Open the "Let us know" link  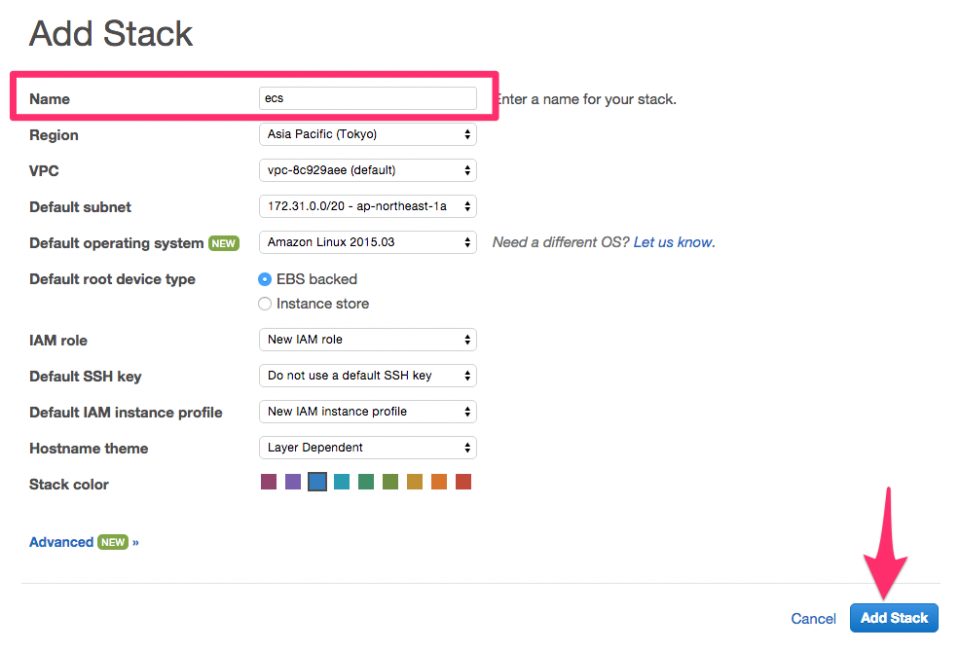click(673, 242)
